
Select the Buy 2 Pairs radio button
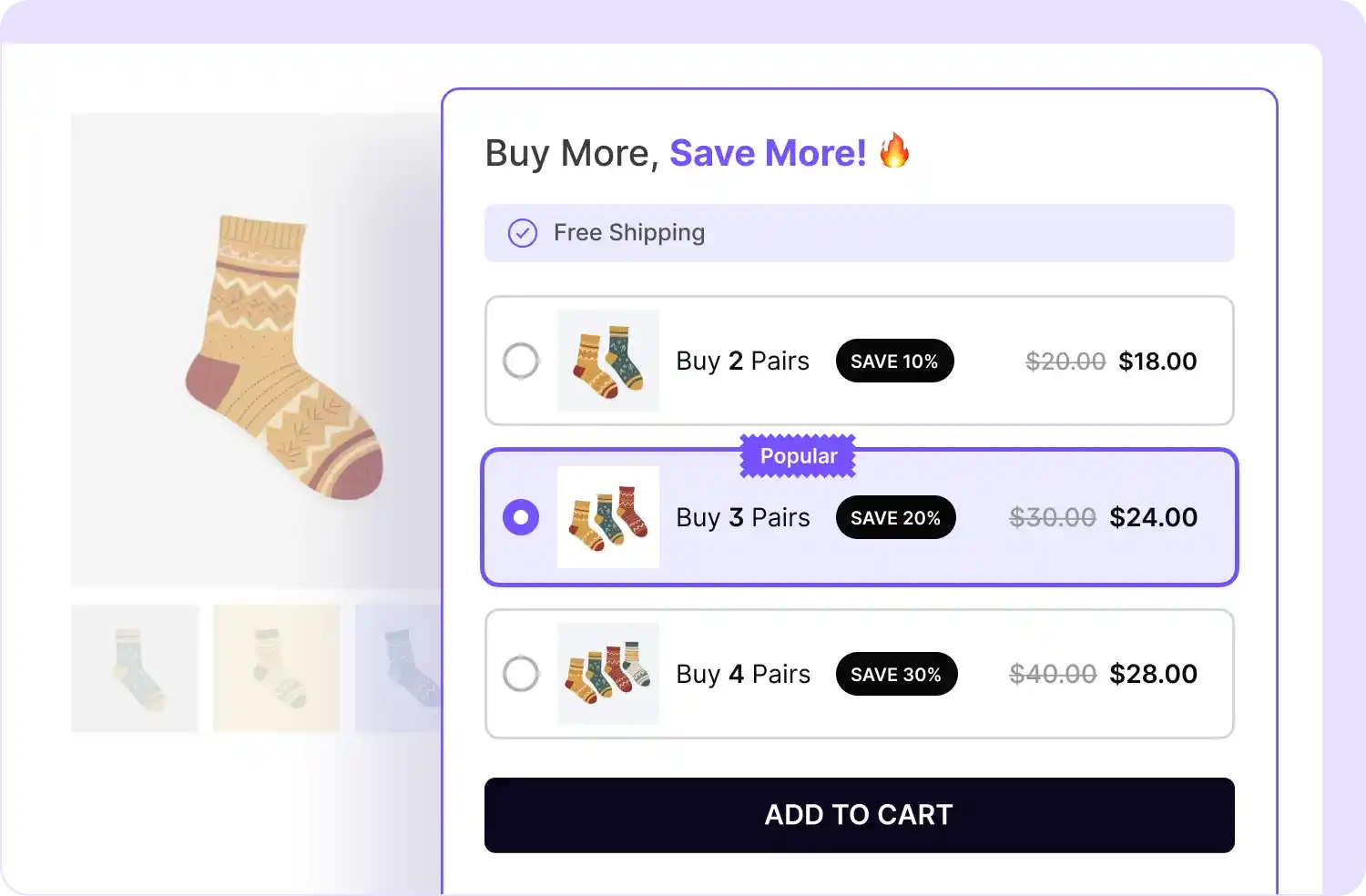(521, 361)
